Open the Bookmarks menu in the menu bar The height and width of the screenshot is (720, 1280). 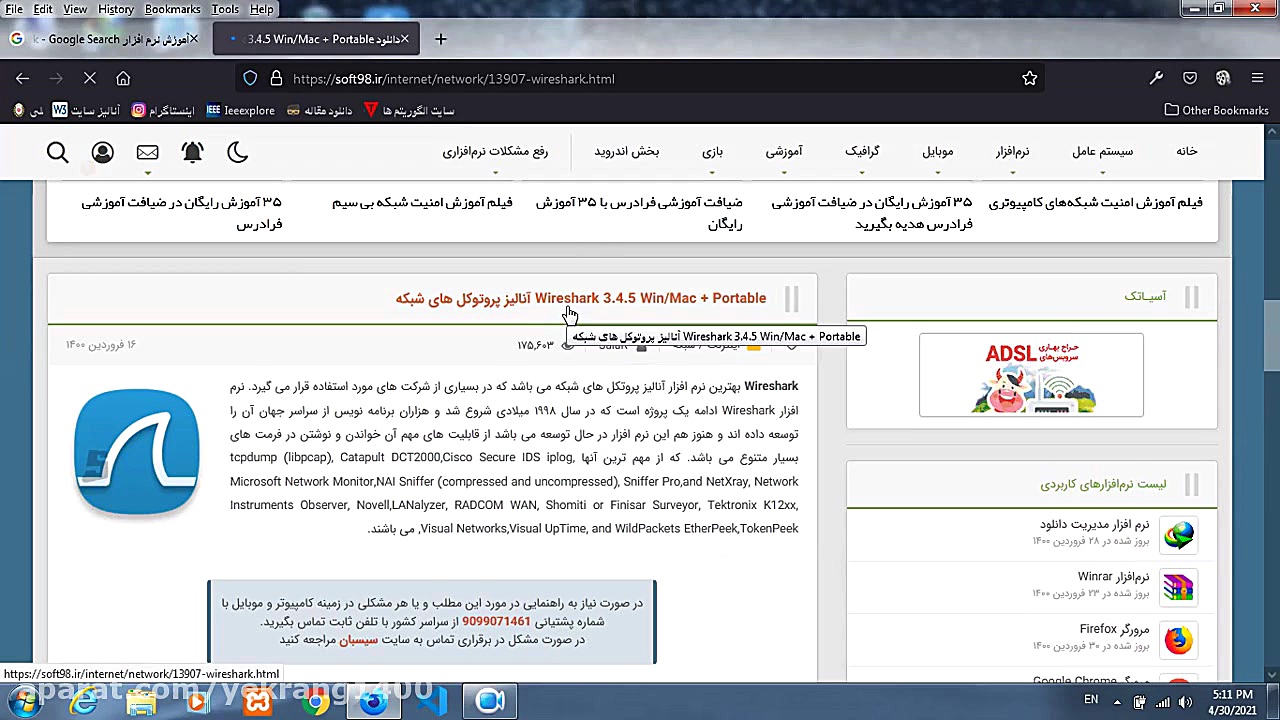click(x=172, y=9)
